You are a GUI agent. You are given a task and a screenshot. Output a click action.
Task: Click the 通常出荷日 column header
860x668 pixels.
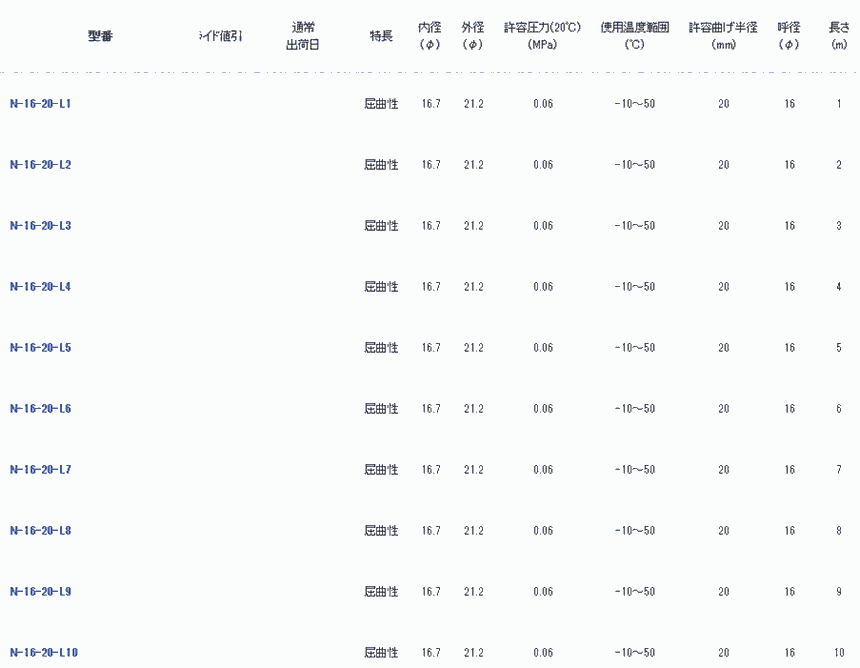[x=303, y=36]
